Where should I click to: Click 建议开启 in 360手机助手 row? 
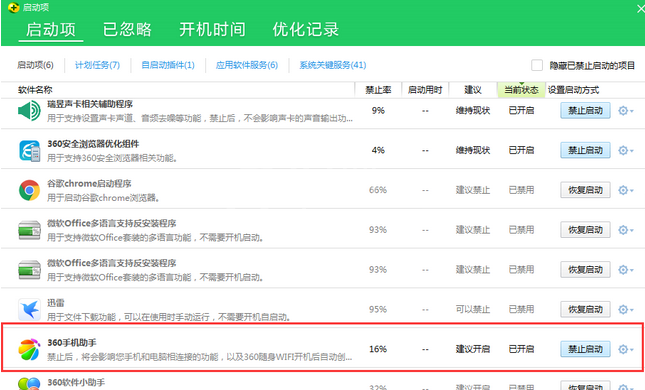(473, 349)
